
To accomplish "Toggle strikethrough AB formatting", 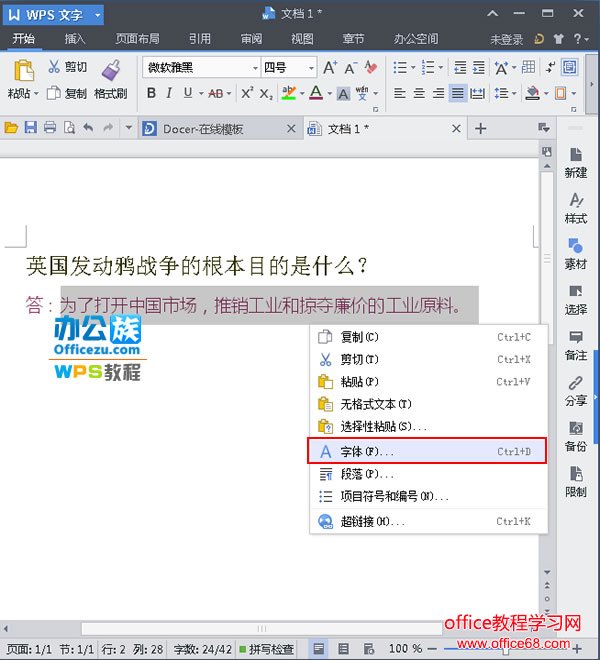I will point(216,93).
